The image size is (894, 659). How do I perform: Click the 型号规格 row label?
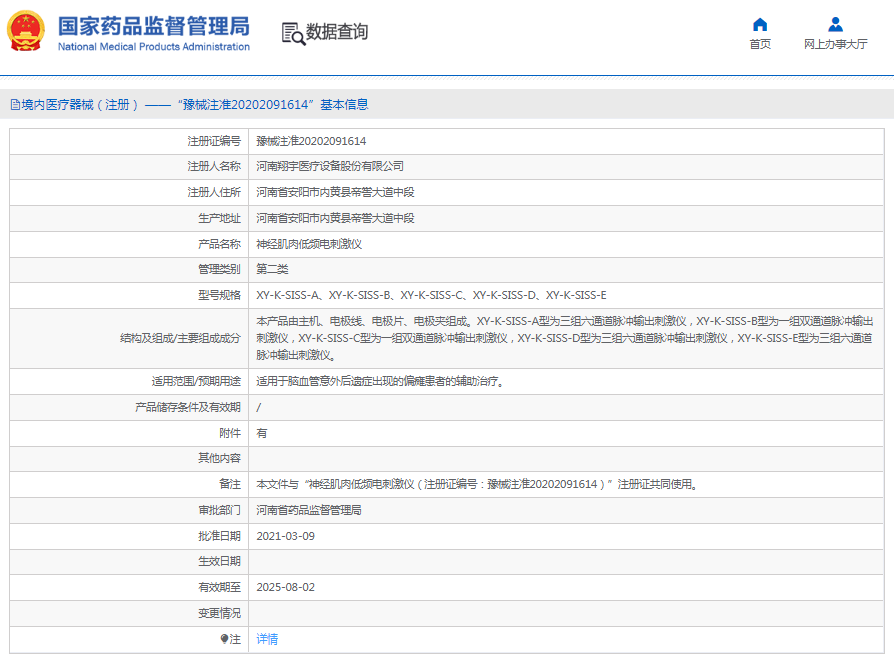220,295
